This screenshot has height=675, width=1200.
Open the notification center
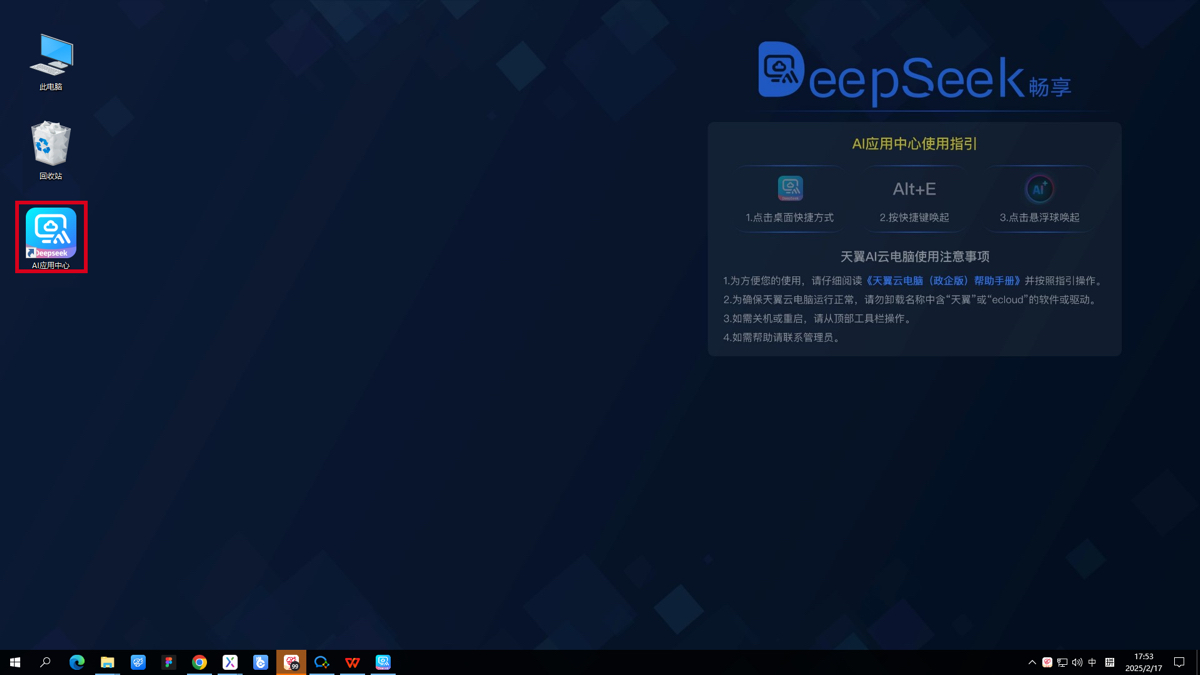pyautogui.click(x=1180, y=662)
